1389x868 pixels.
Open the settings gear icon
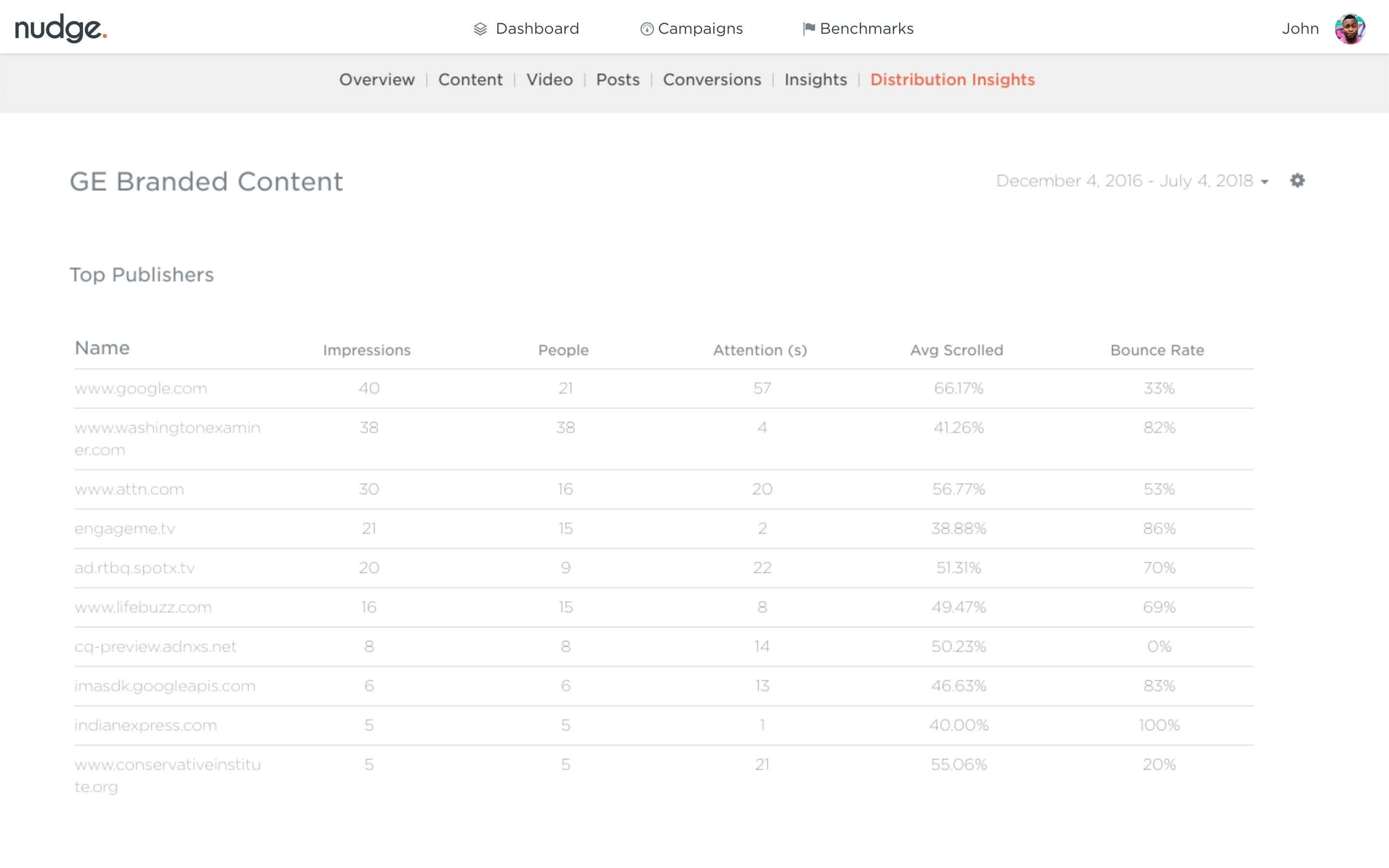1297,181
